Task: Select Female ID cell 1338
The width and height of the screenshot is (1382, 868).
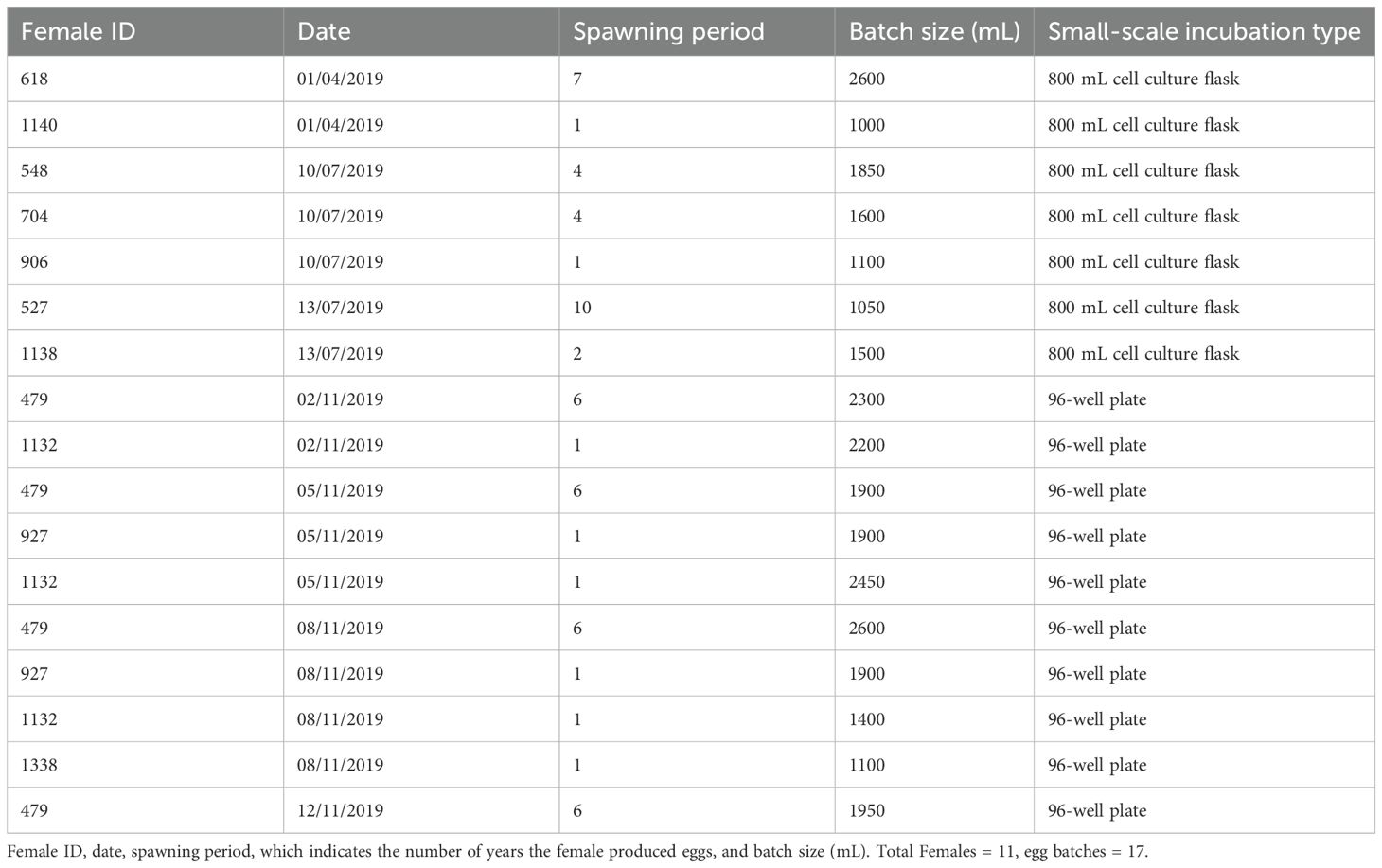Action: (x=39, y=765)
